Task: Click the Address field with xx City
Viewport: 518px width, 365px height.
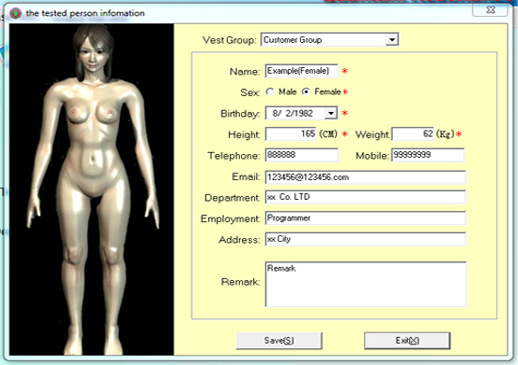Action: point(365,239)
